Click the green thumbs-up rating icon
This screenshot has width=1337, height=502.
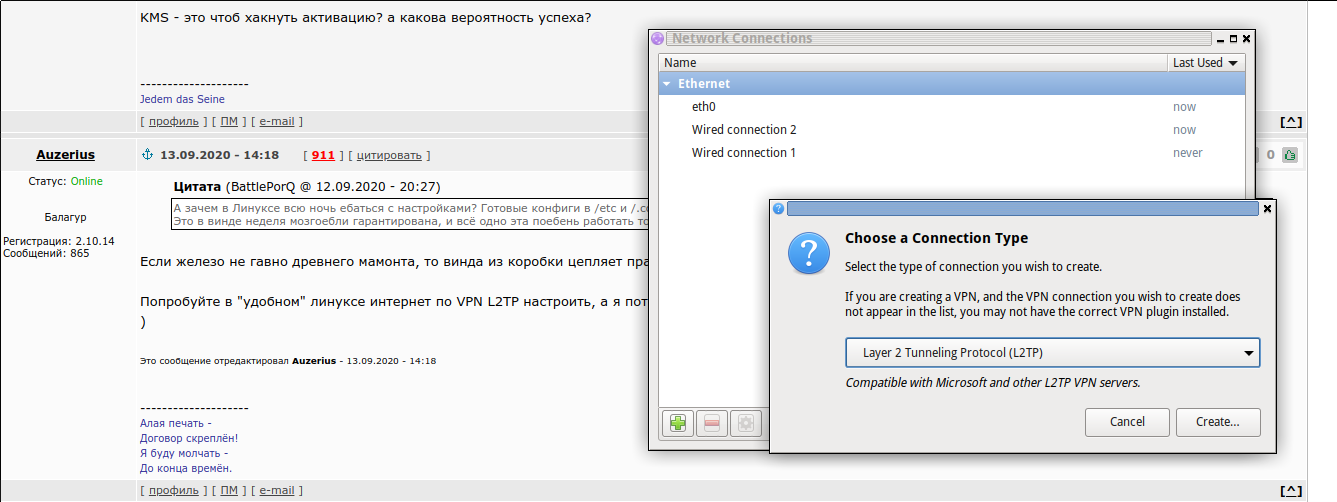(1290, 155)
